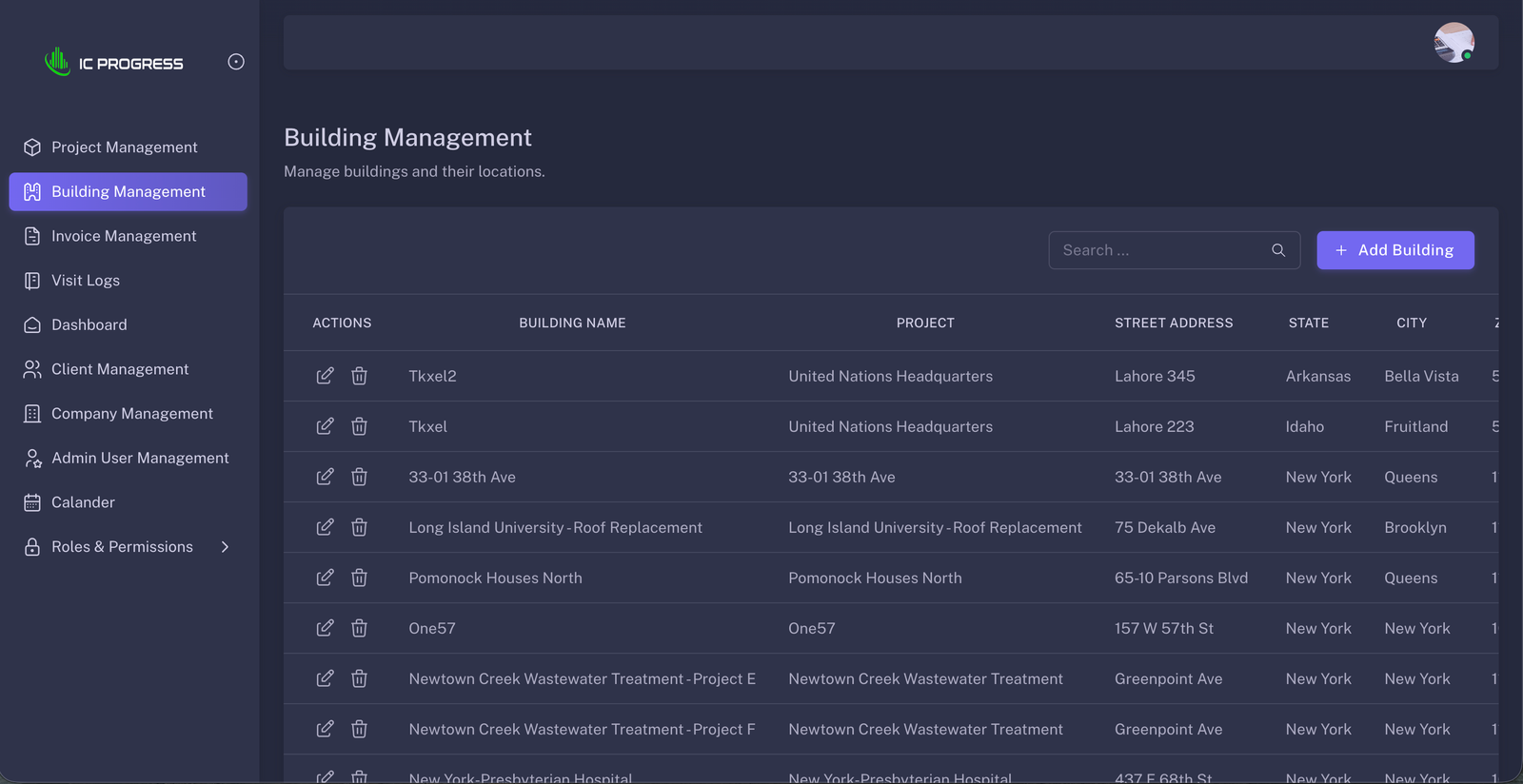Sort by the Street Address column header
This screenshot has height=784, width=1523.
coord(1174,323)
